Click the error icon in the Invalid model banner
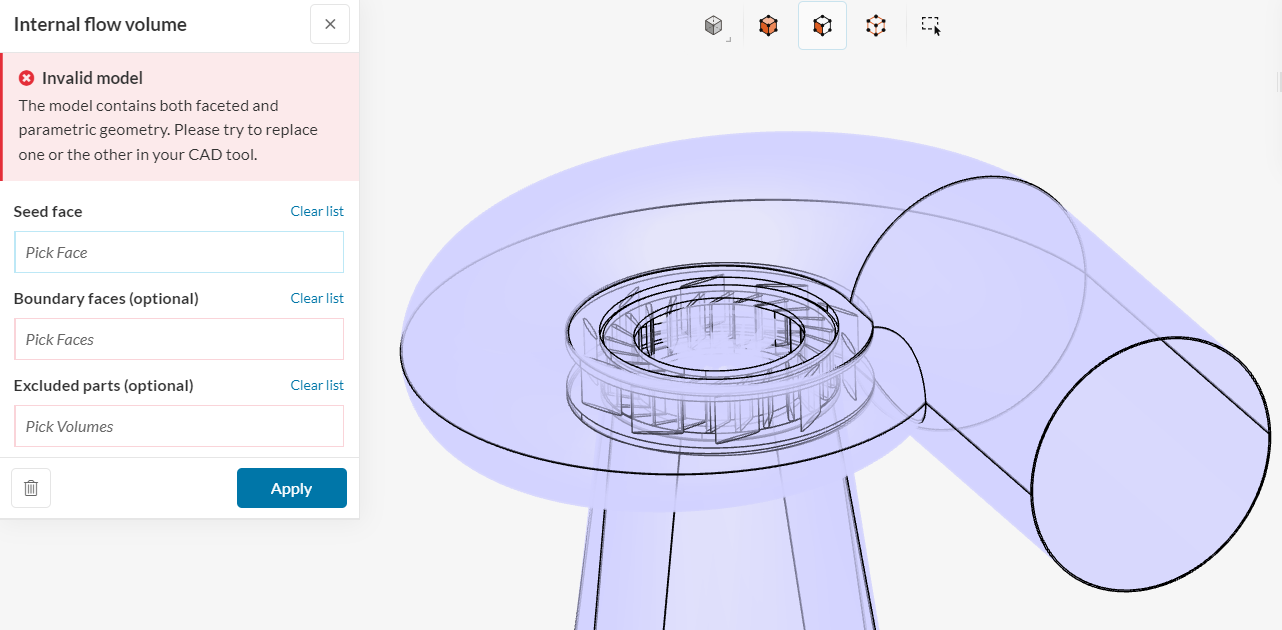Viewport: 1282px width, 630px height. point(26,77)
